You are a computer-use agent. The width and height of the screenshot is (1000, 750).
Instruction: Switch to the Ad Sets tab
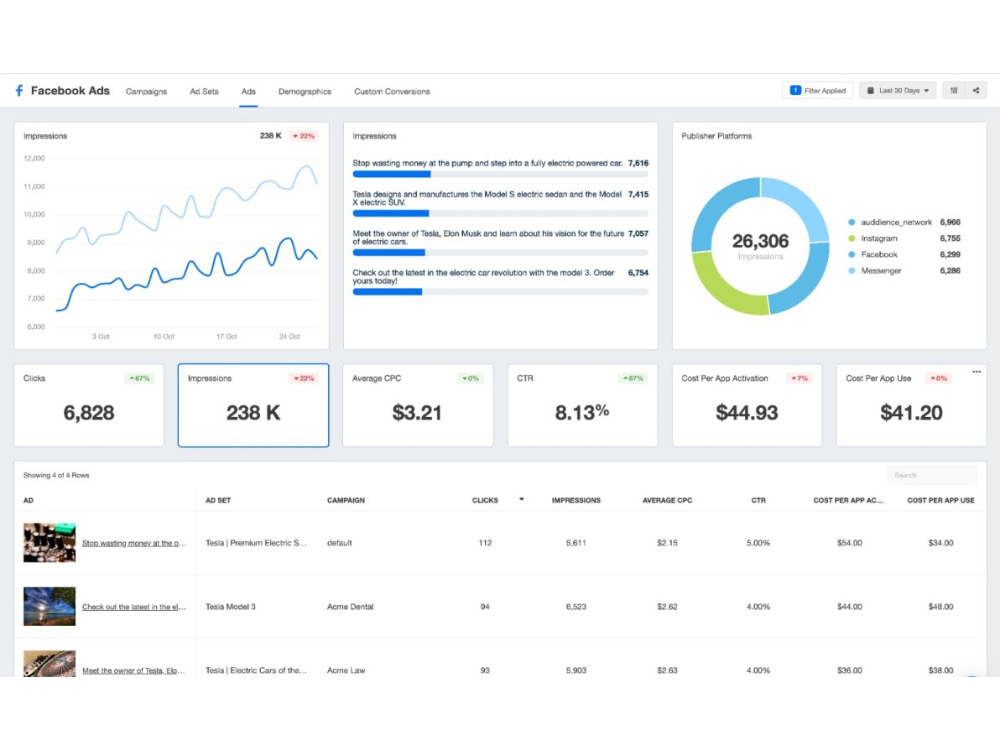[x=204, y=91]
